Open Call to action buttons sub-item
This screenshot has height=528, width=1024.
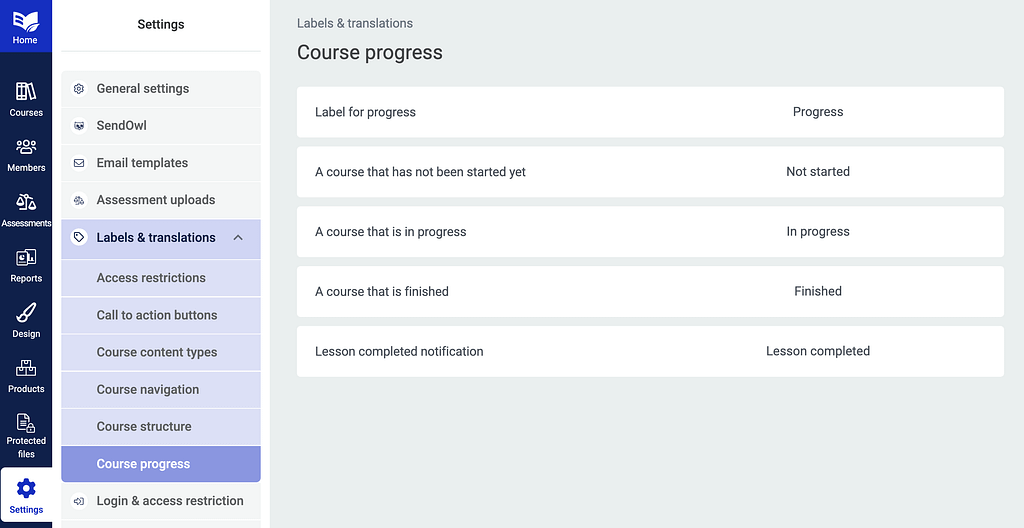point(161,315)
